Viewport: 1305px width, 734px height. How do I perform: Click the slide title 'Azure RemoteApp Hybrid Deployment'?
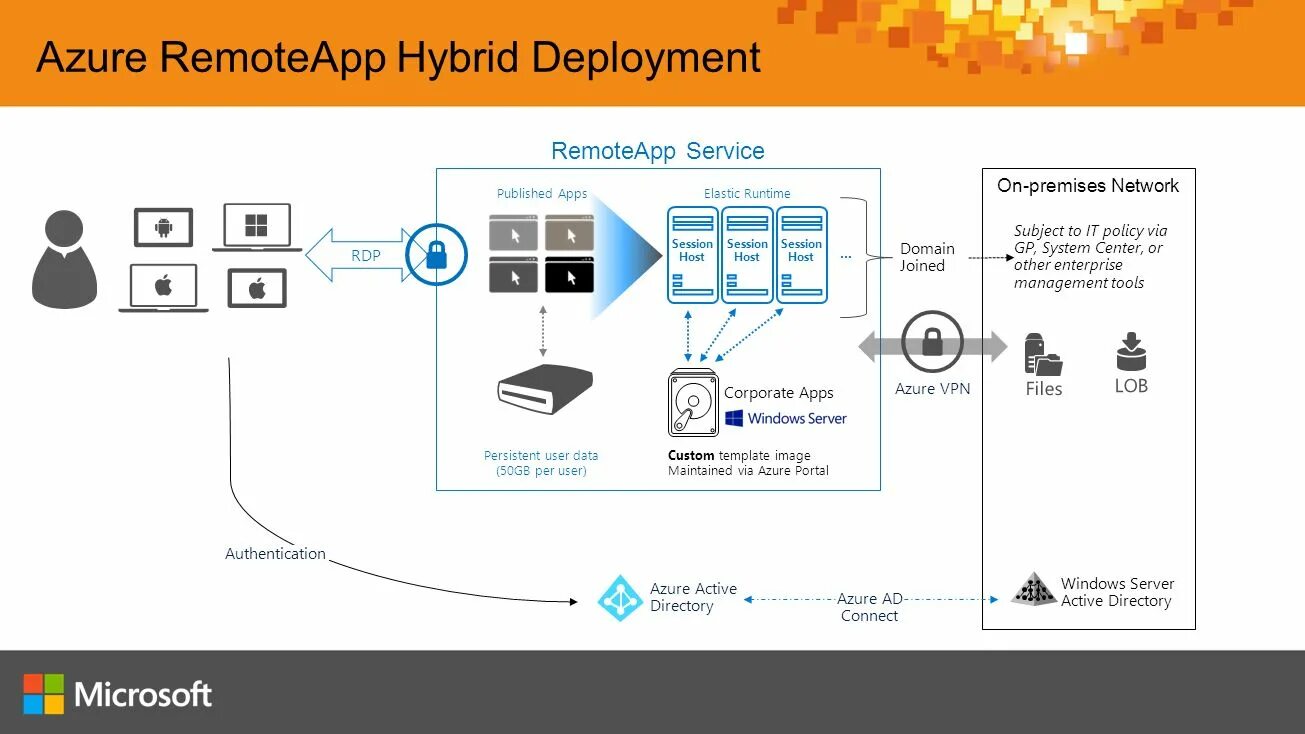click(398, 57)
